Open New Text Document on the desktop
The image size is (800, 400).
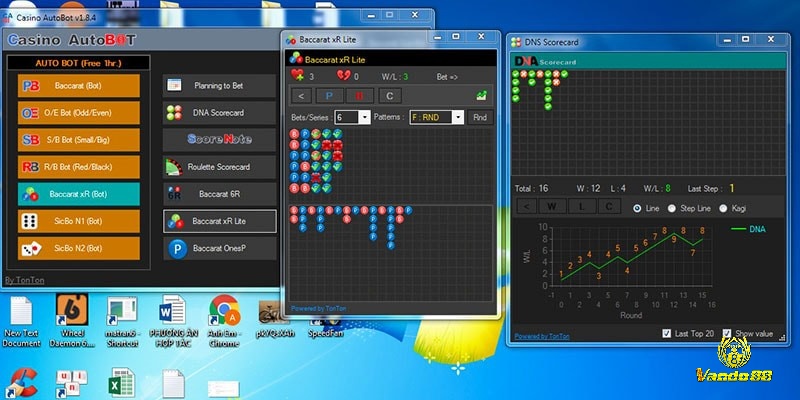[21, 322]
